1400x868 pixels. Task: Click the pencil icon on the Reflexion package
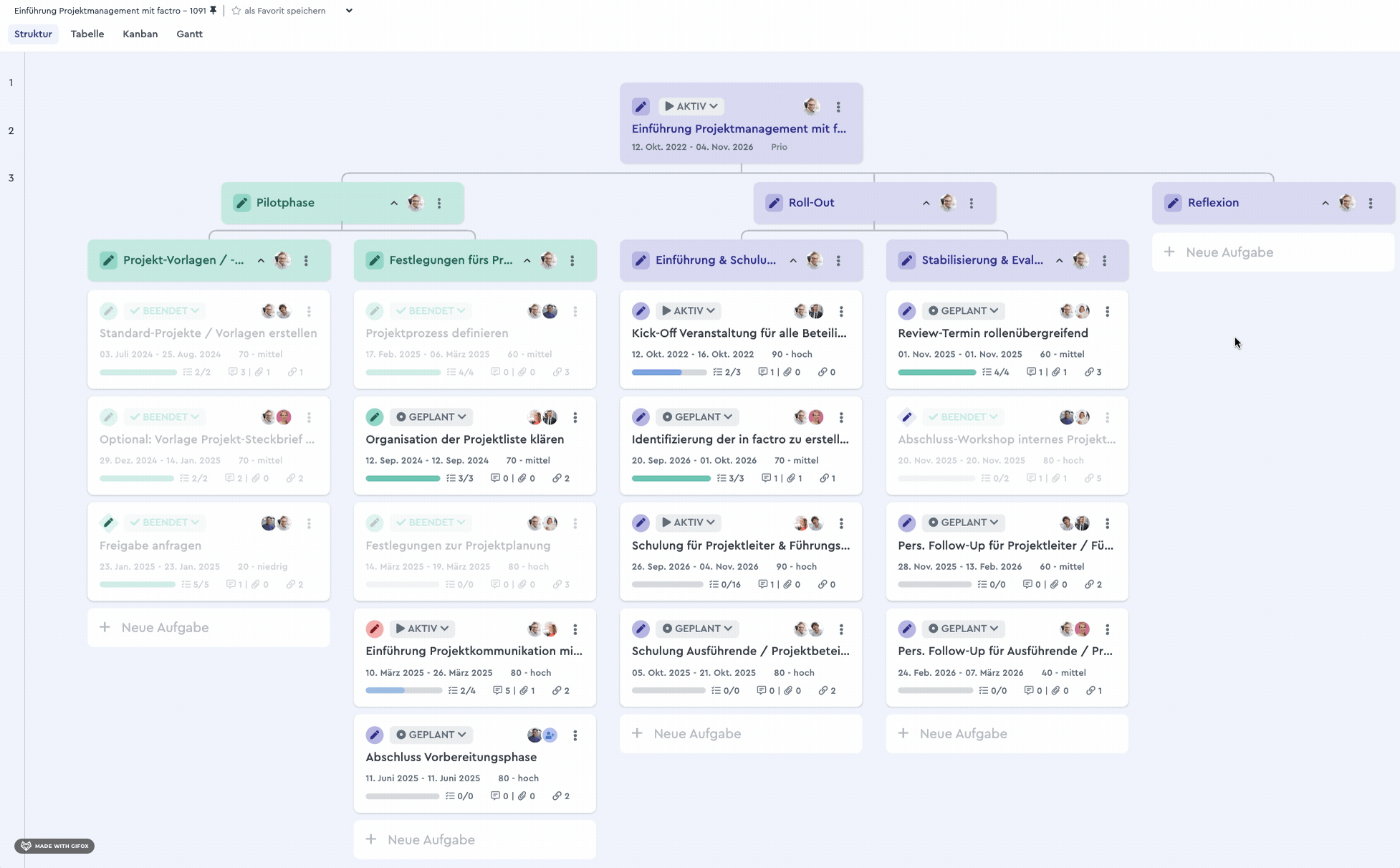click(1173, 203)
